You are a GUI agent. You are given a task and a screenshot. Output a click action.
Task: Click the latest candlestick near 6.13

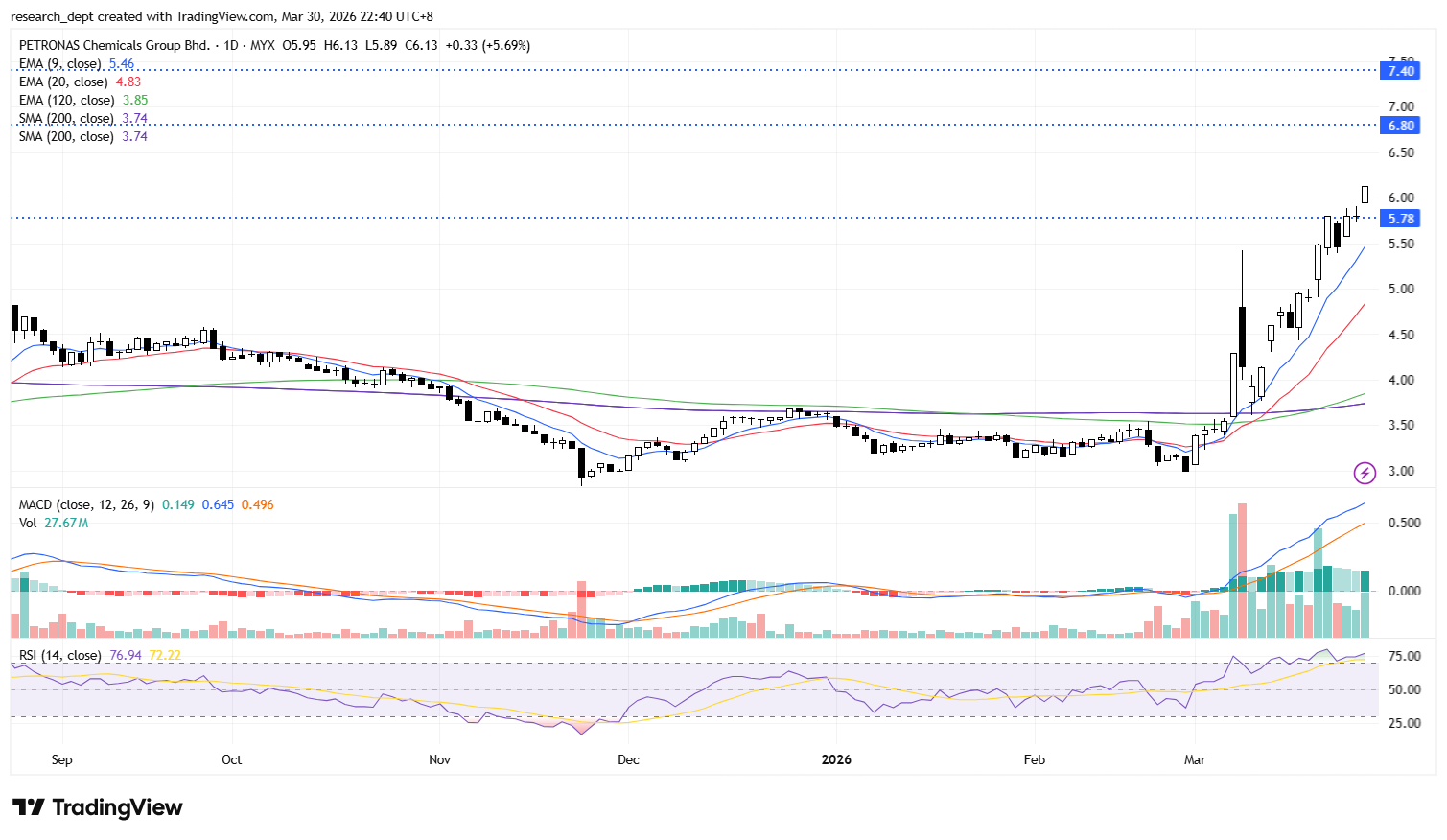point(1365,195)
